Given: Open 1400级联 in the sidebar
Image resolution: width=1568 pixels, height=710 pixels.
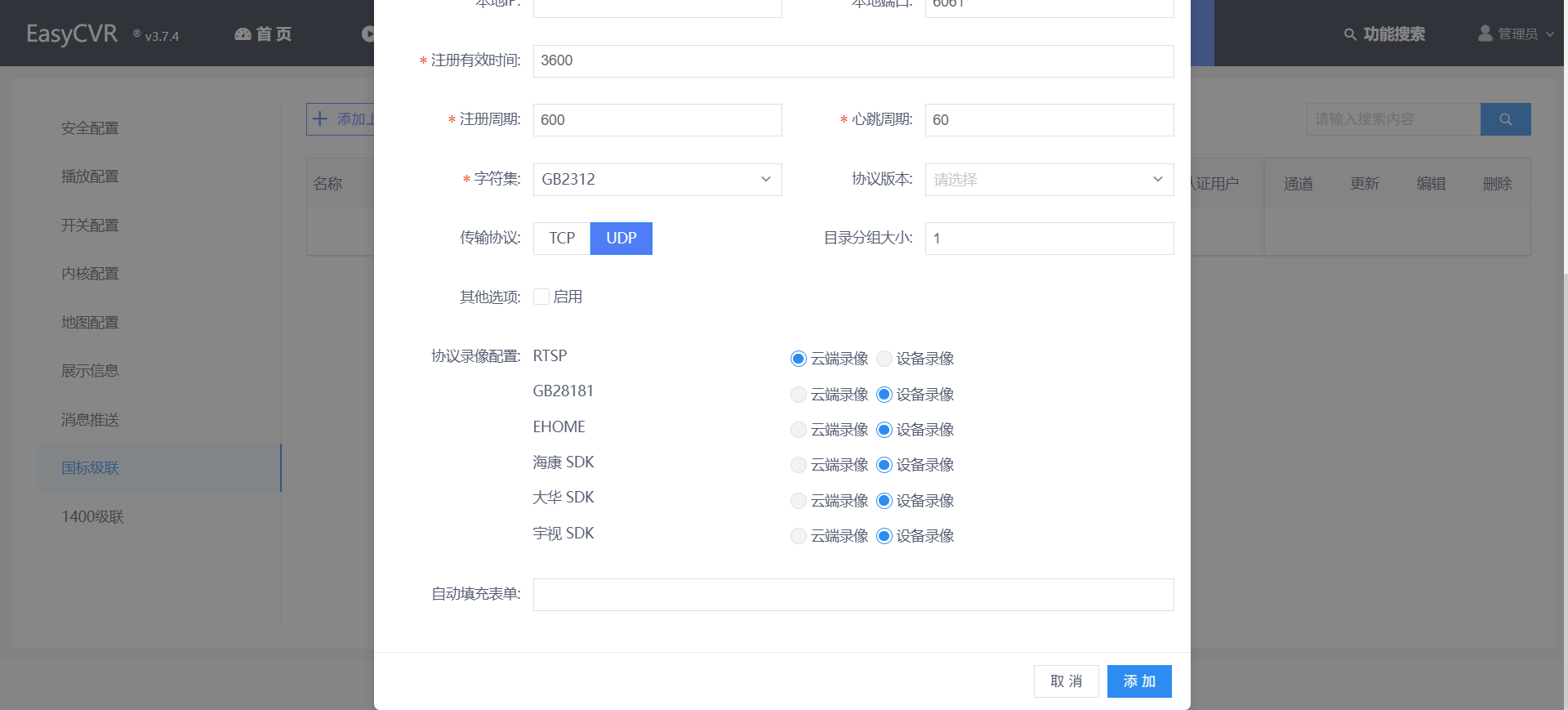Looking at the screenshot, I should pos(92,516).
